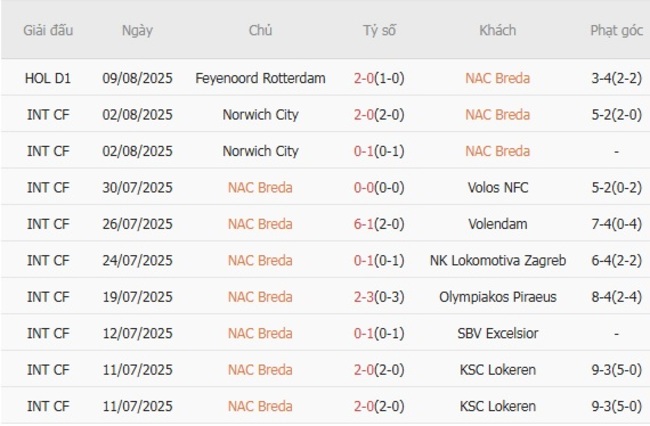Click the 2-3 score versus Olympiakos
The width and height of the screenshot is (650, 426).
tap(365, 297)
